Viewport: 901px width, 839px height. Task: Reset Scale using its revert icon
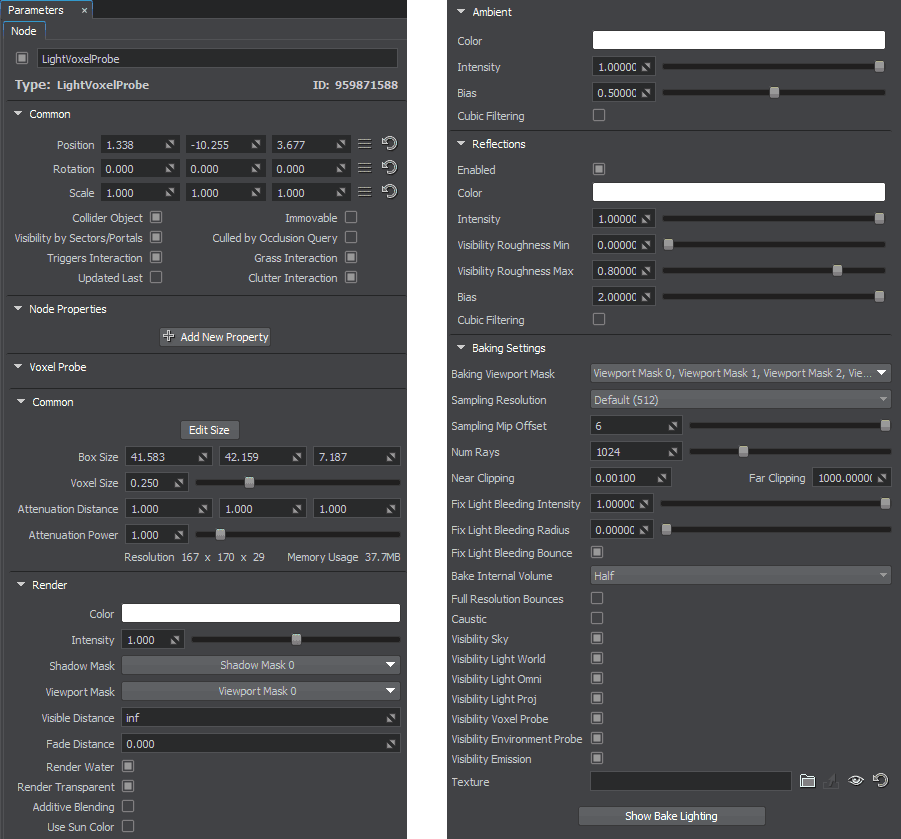[x=390, y=192]
